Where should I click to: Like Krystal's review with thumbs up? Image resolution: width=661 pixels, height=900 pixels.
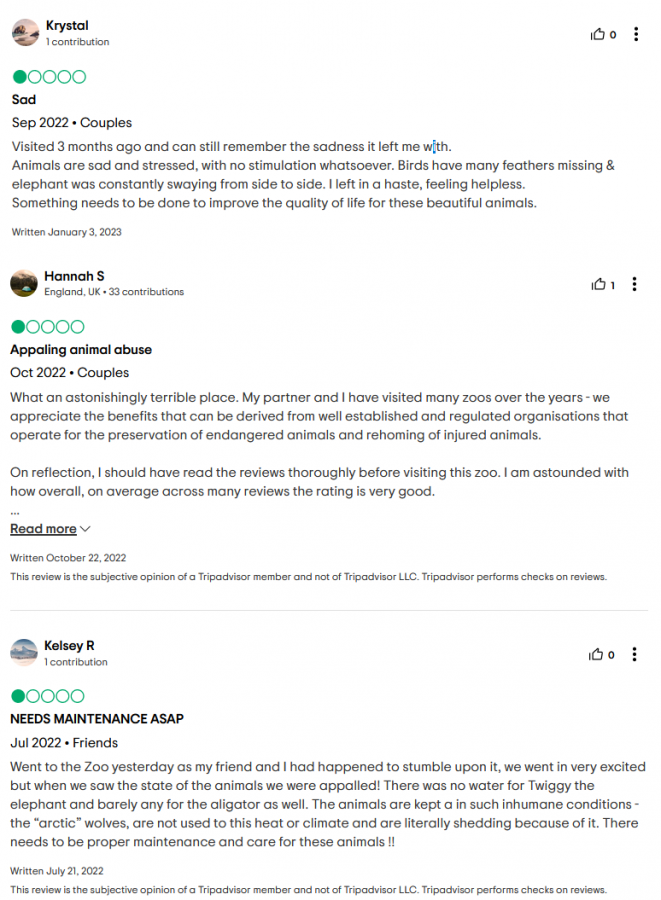(x=598, y=34)
